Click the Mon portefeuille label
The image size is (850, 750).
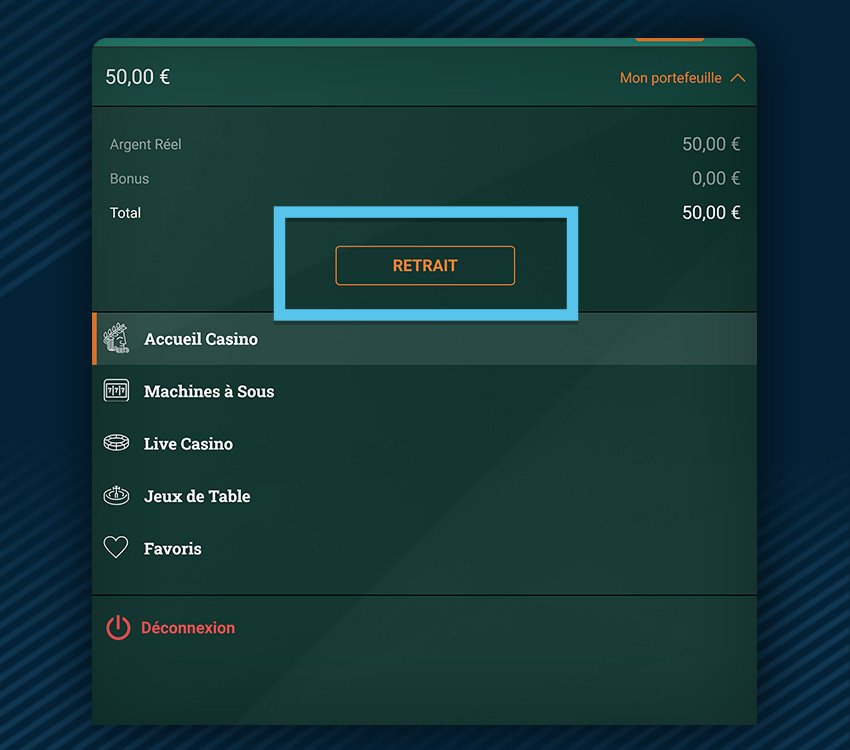point(670,78)
